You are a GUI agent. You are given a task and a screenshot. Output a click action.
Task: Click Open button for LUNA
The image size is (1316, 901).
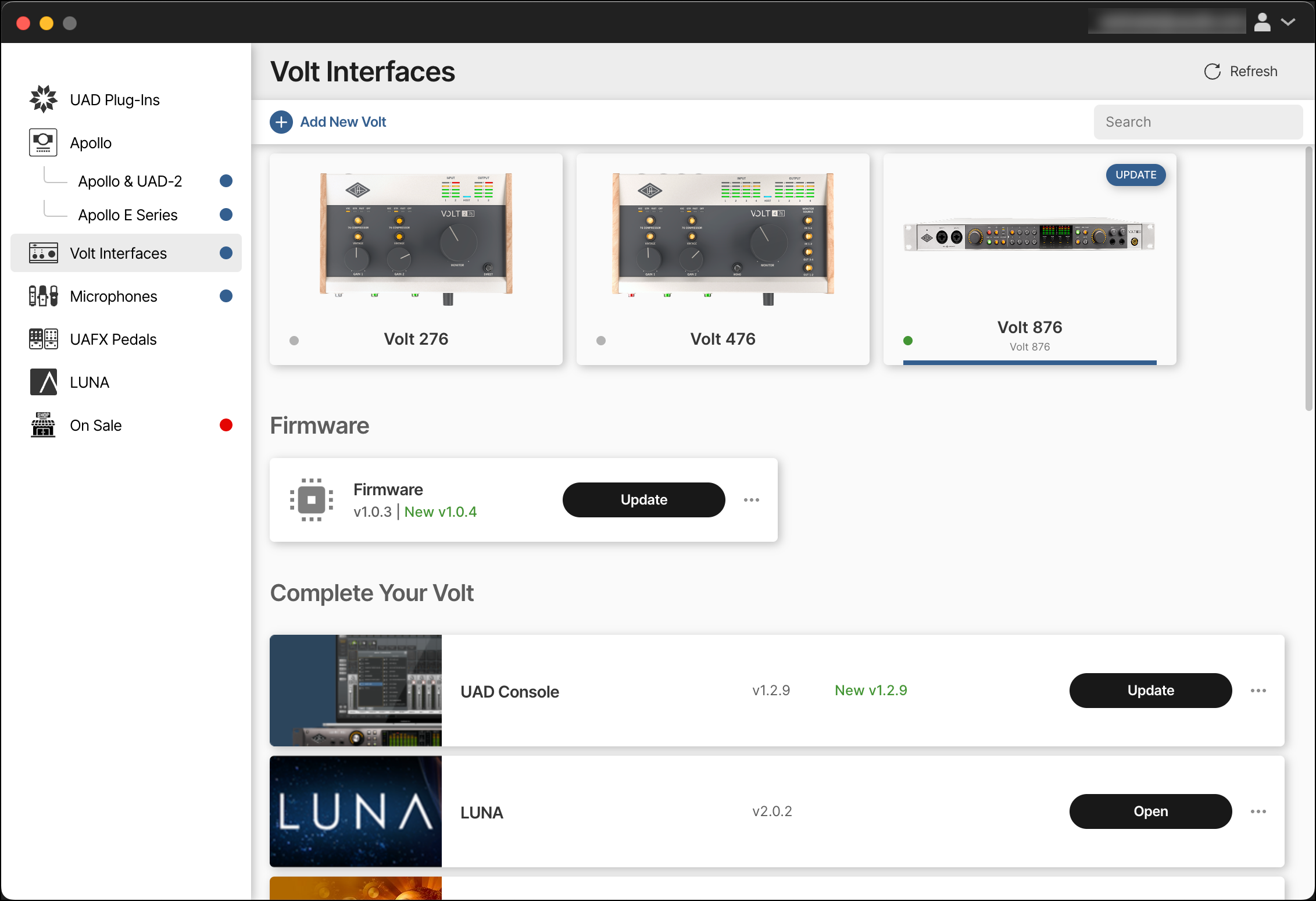(1150, 811)
